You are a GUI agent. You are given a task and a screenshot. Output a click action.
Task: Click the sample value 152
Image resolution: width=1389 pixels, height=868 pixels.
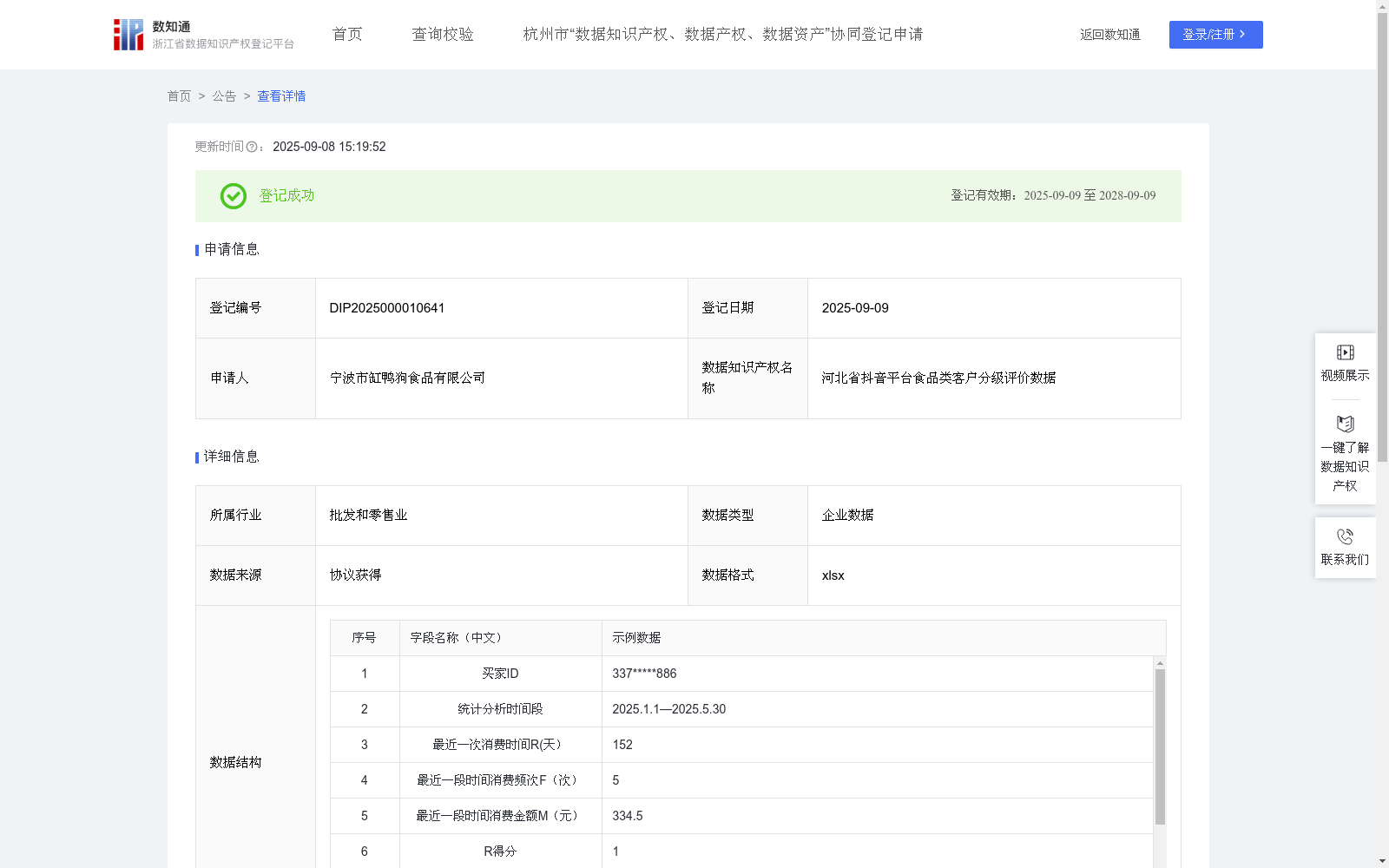(622, 745)
